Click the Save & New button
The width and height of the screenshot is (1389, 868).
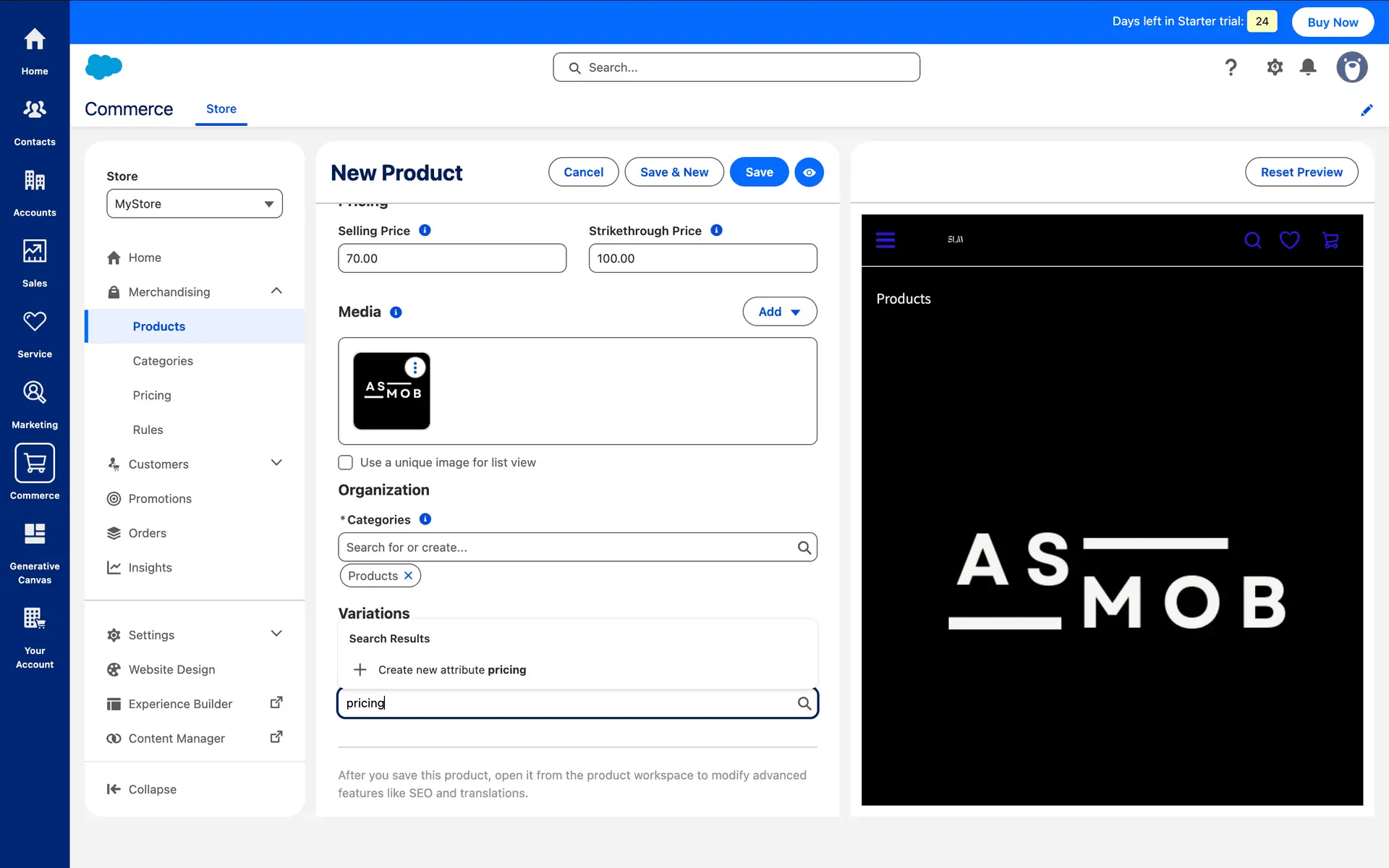[674, 172]
